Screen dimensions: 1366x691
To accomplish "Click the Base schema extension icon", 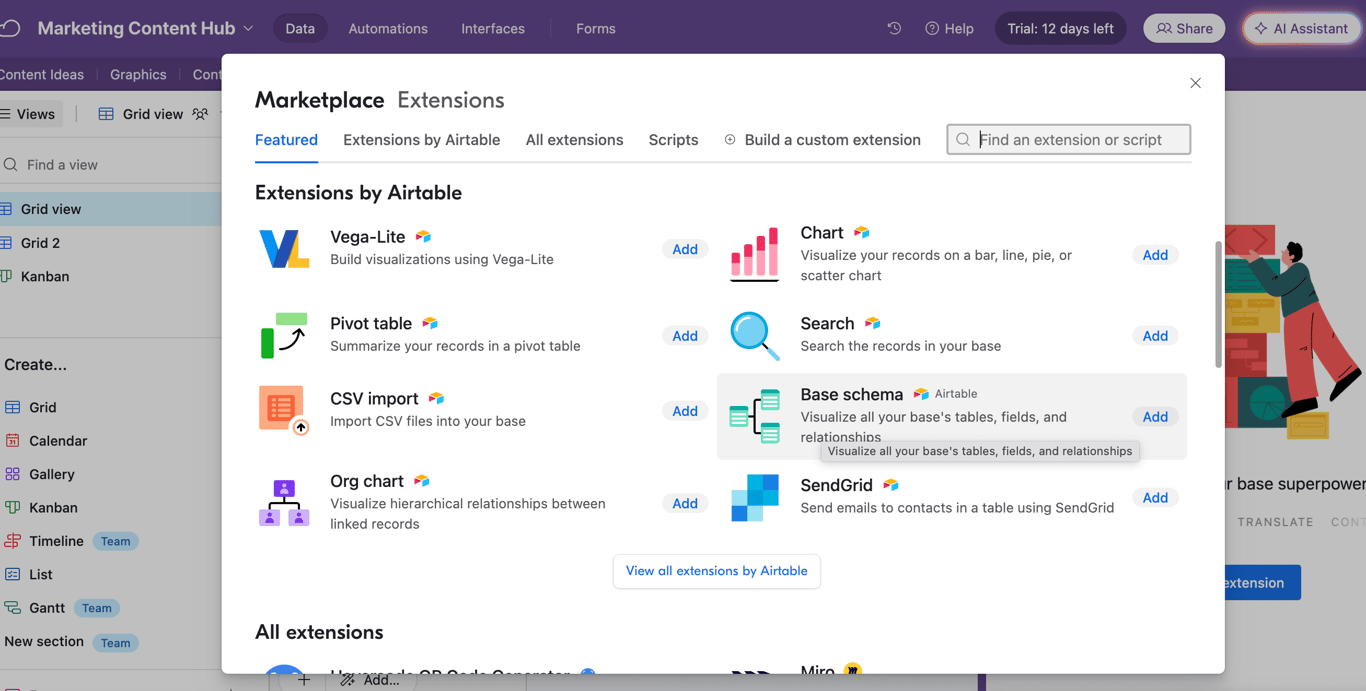I will (755, 416).
